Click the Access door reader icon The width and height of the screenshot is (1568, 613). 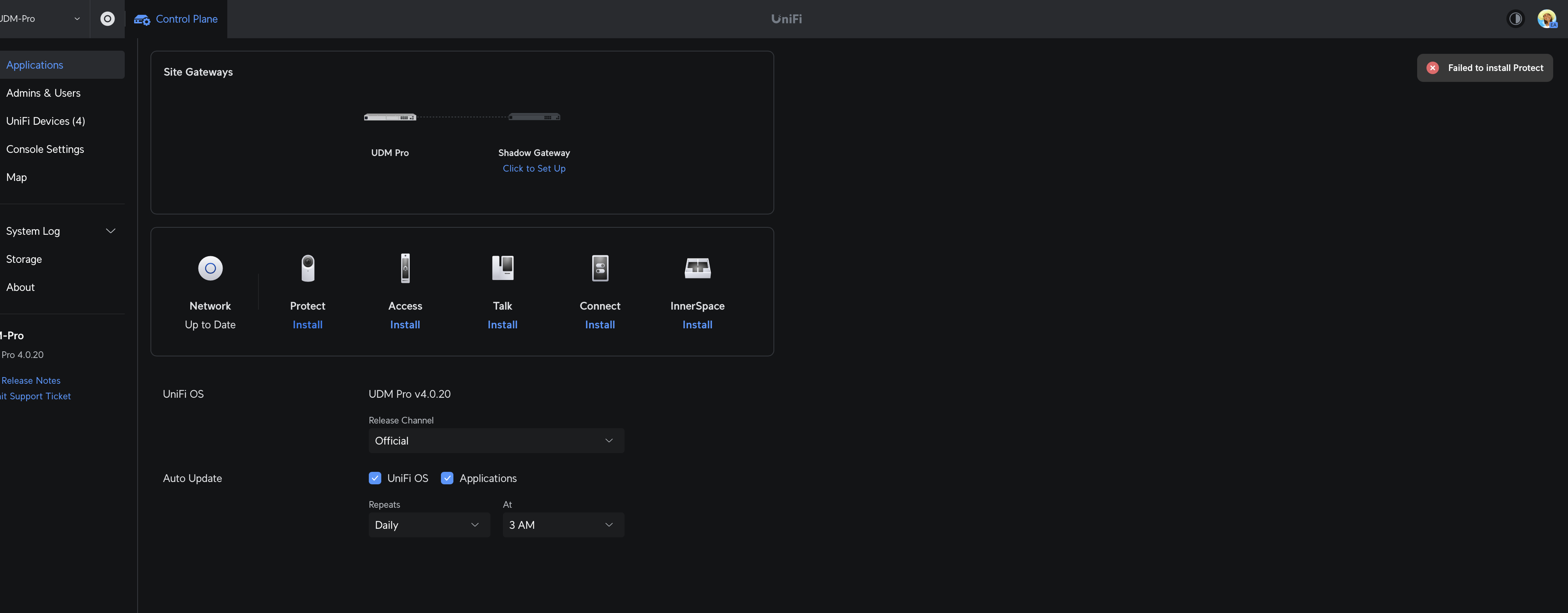pos(405,268)
